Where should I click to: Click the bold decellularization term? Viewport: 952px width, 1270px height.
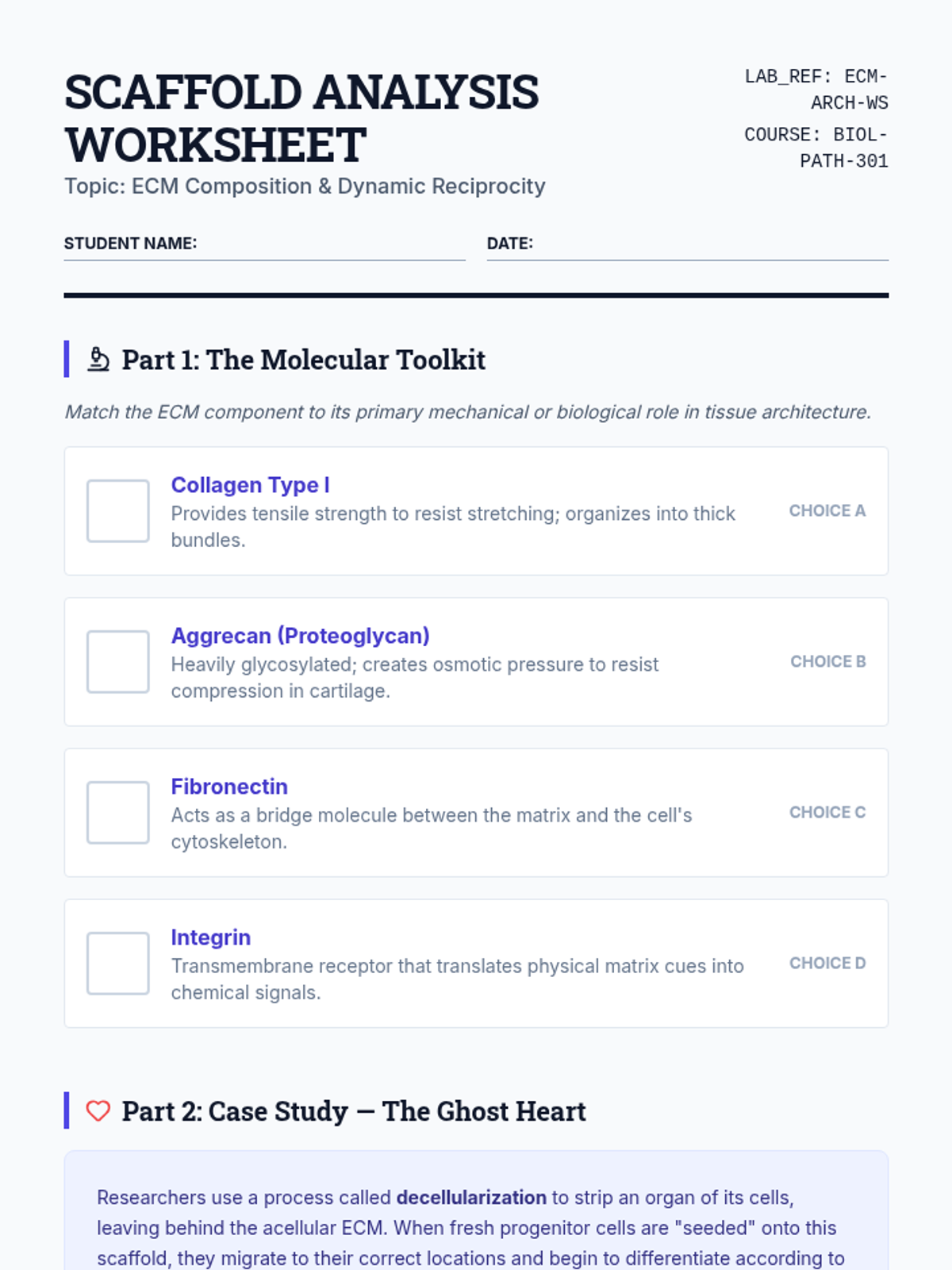coord(471,1197)
